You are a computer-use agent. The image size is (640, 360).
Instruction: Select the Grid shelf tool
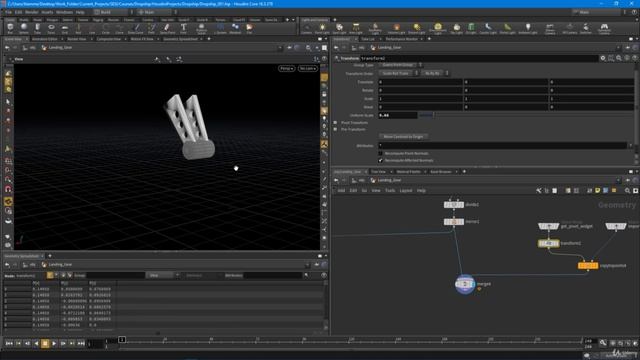tap(64, 28)
